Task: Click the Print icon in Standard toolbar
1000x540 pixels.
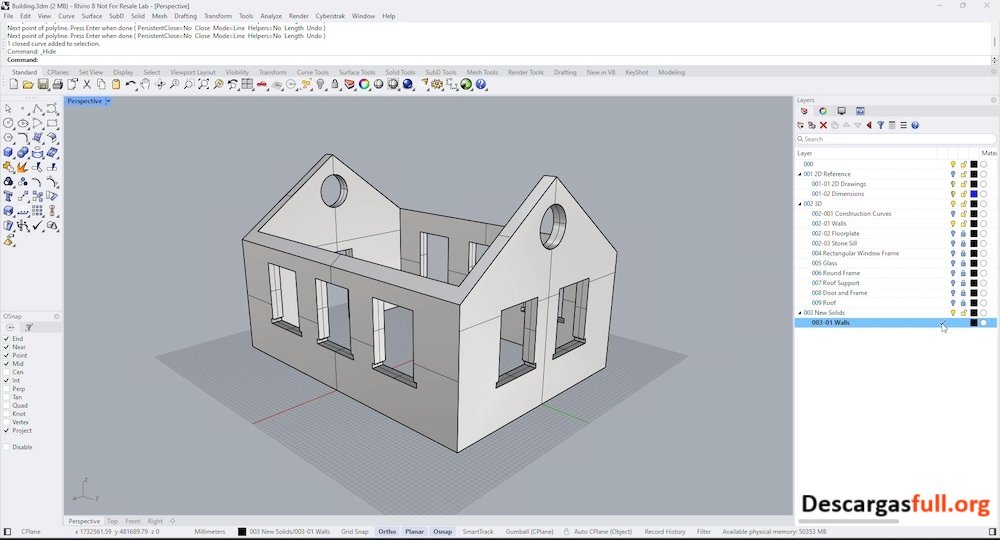Action: [57, 85]
